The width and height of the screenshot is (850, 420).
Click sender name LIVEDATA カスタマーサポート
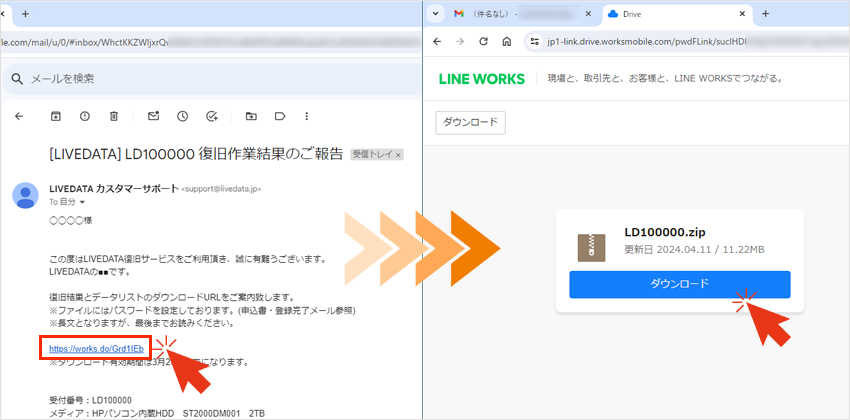[114, 189]
